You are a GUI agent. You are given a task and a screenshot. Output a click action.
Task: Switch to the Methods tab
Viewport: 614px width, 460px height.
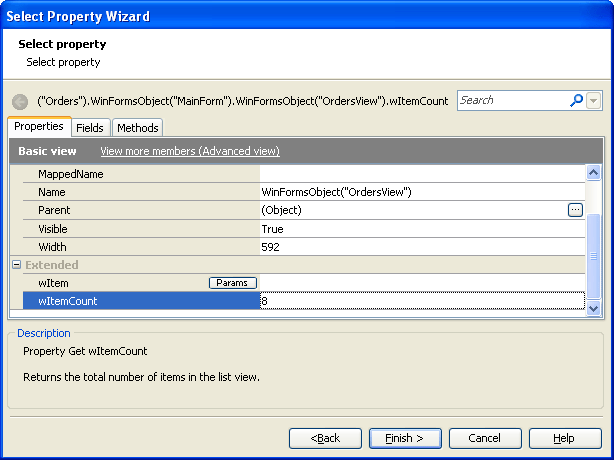[137, 128]
